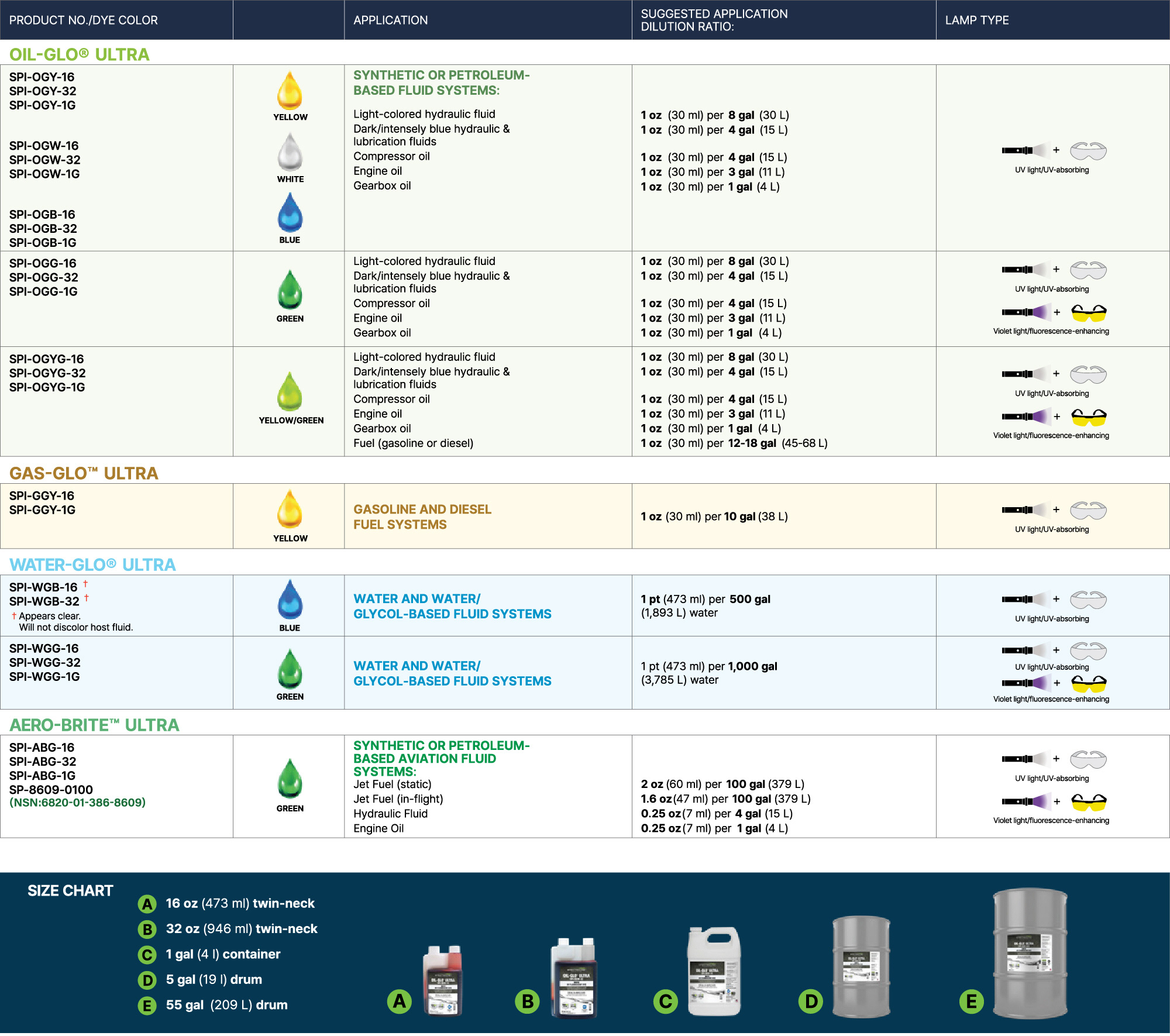The width and height of the screenshot is (1170, 1036).
Task: Click the 55 gal (209 L) drum label
Action: click(226, 1005)
